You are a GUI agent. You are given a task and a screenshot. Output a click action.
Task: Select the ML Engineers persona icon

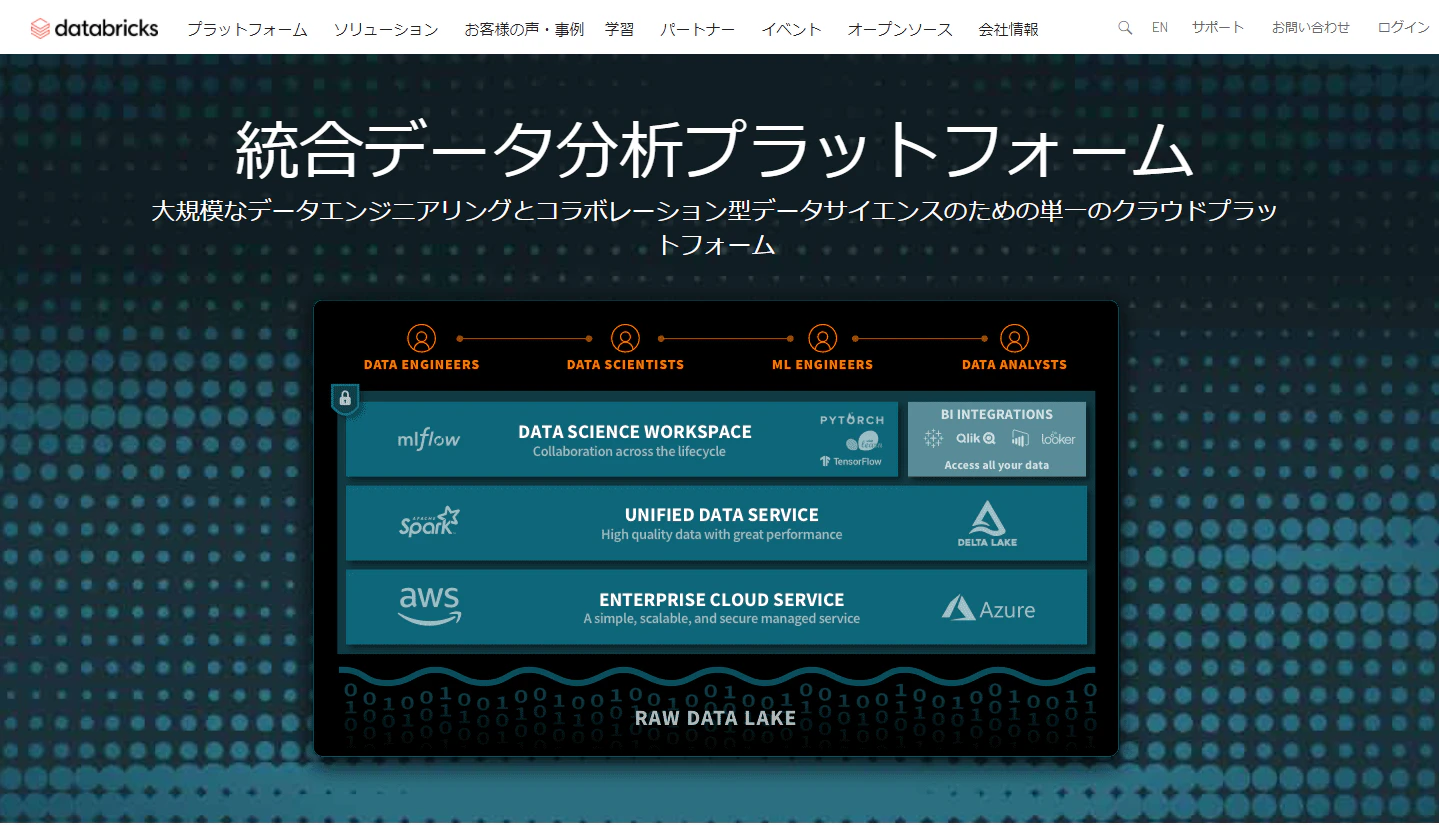point(822,339)
